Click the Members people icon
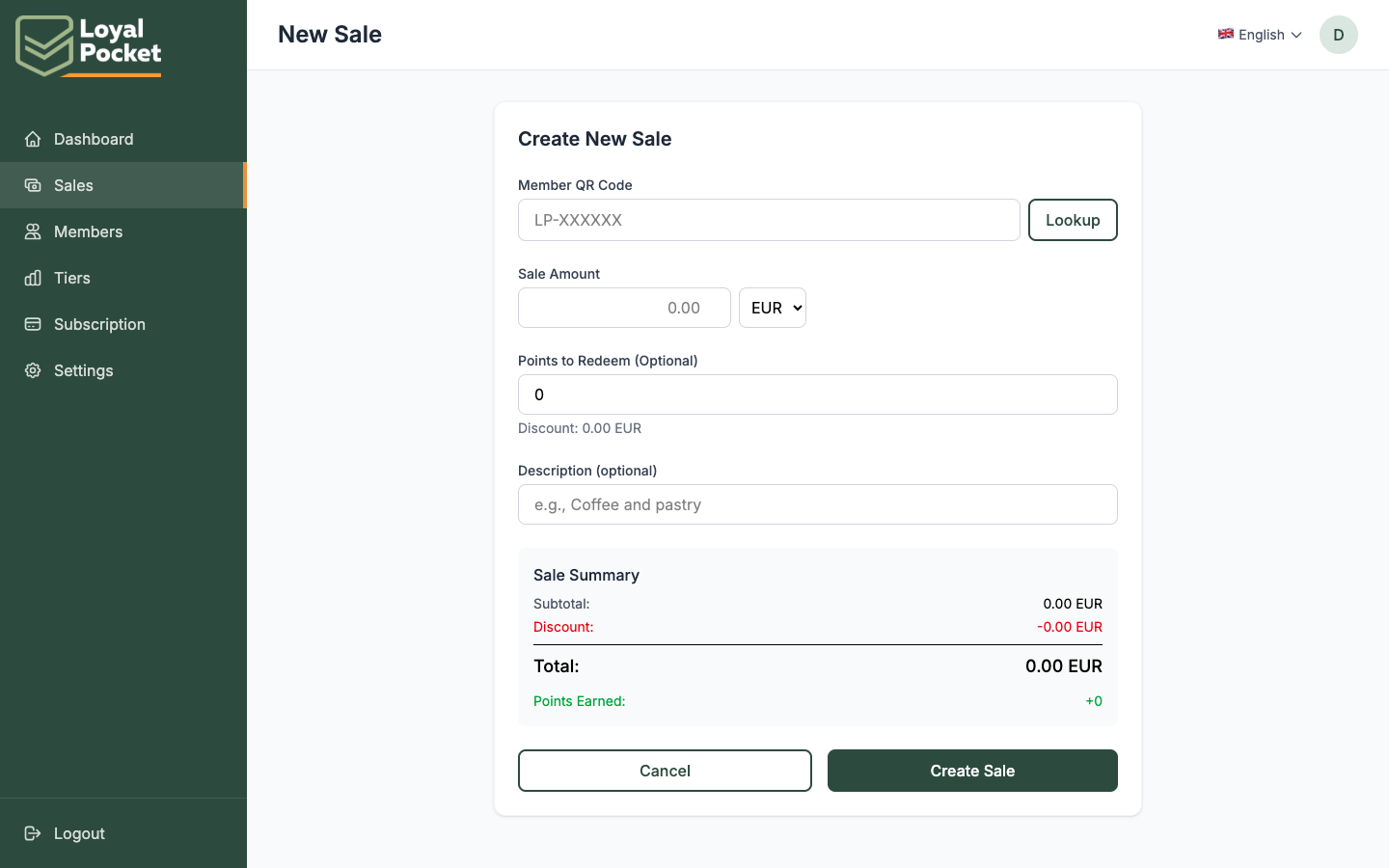The image size is (1389, 868). click(32, 231)
